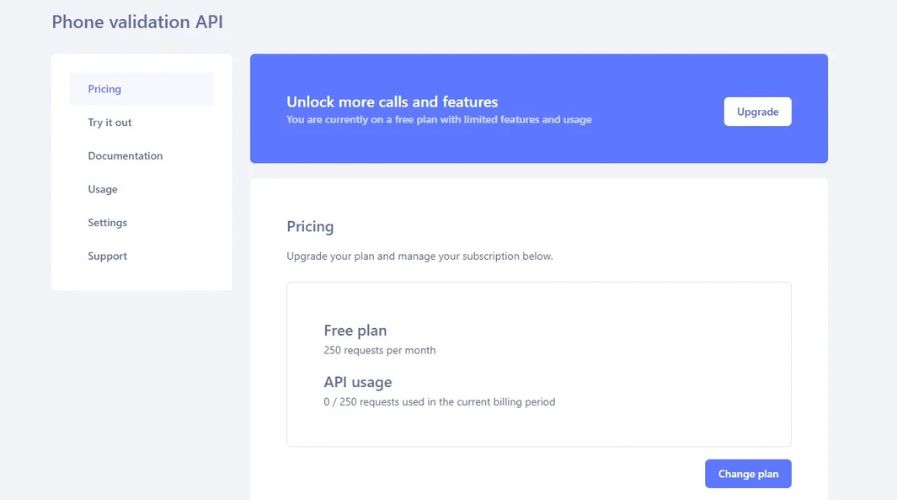Select Usage in the sidebar

click(103, 189)
